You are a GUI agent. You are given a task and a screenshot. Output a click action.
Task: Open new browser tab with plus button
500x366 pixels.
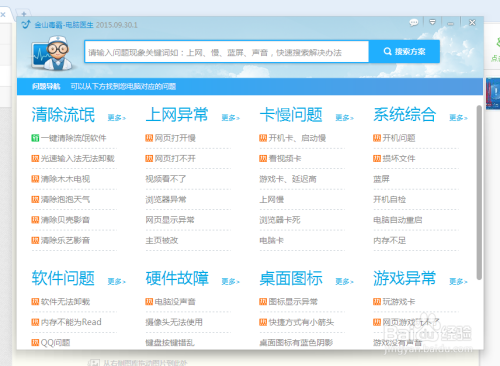point(24,14)
